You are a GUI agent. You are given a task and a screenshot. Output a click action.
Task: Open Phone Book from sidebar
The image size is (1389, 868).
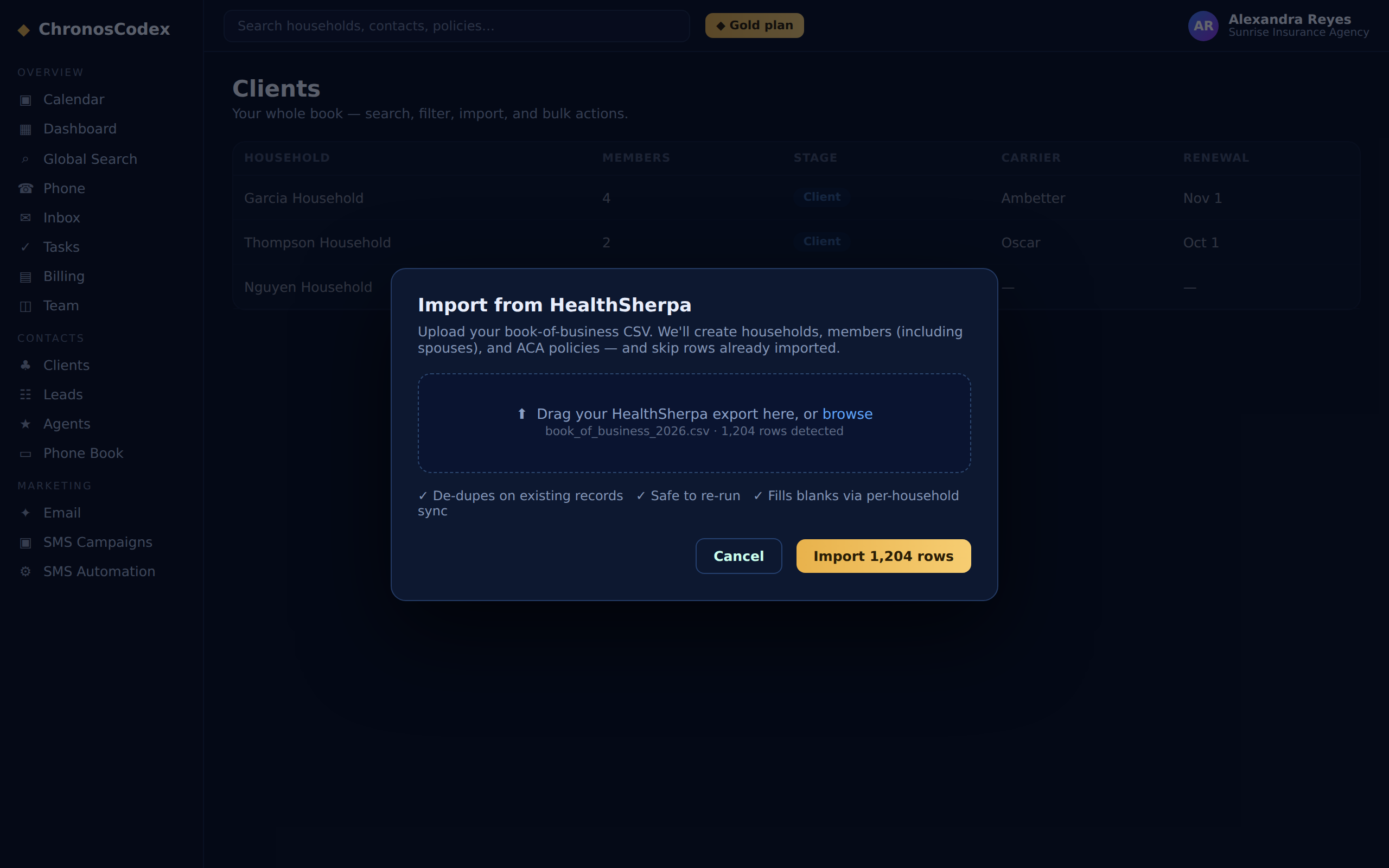[x=83, y=453]
